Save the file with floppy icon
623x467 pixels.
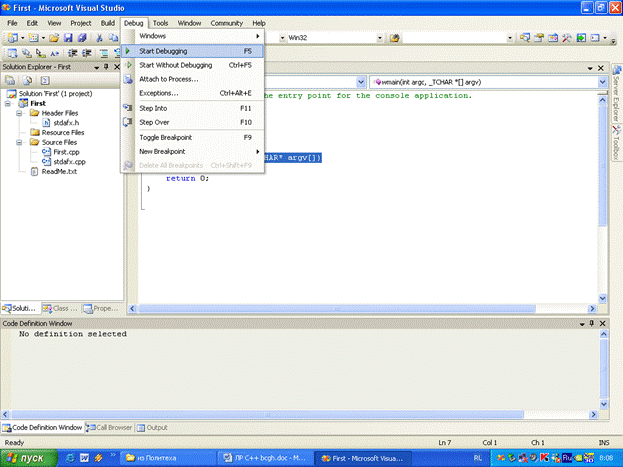[68, 38]
